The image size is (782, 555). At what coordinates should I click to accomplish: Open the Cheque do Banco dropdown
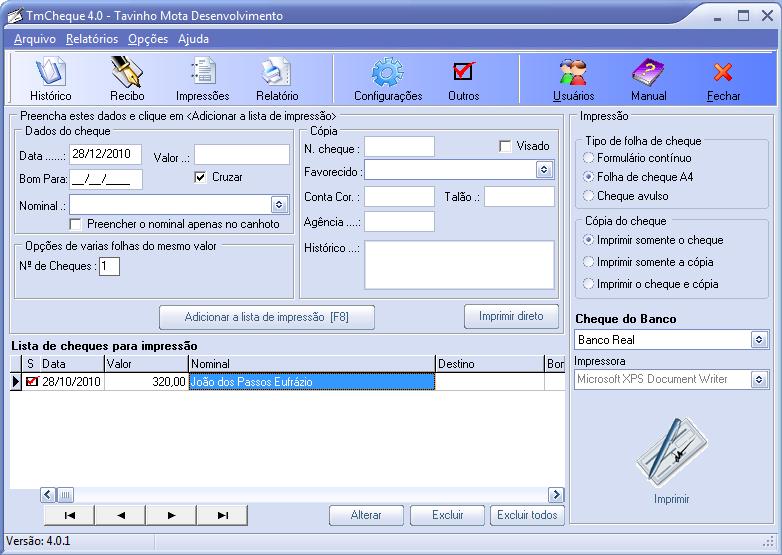[758, 340]
